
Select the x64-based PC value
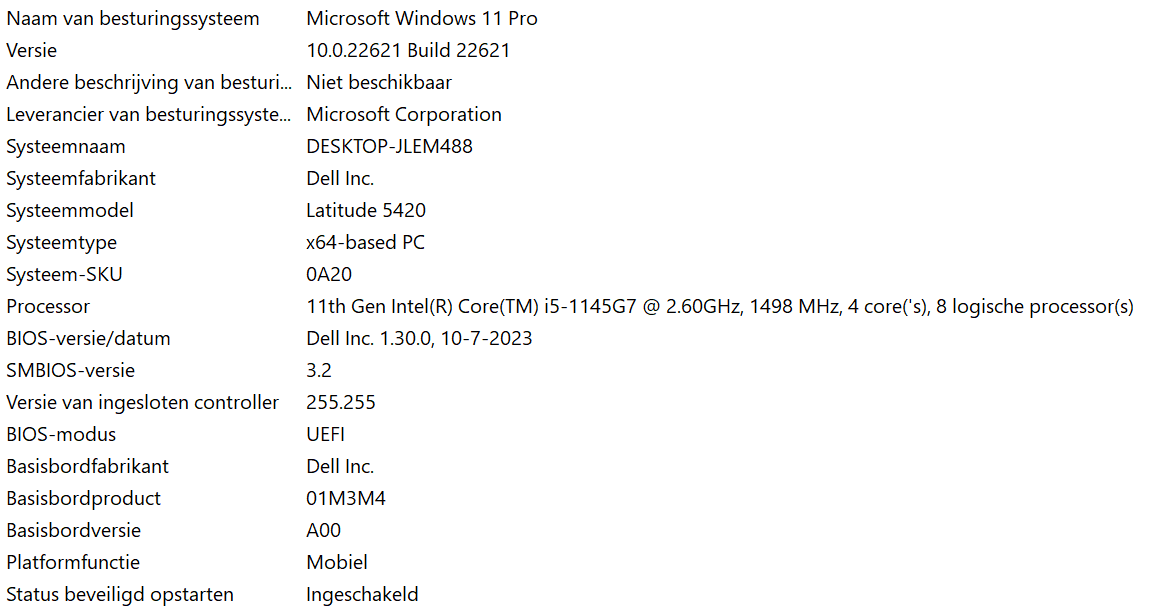(x=365, y=243)
